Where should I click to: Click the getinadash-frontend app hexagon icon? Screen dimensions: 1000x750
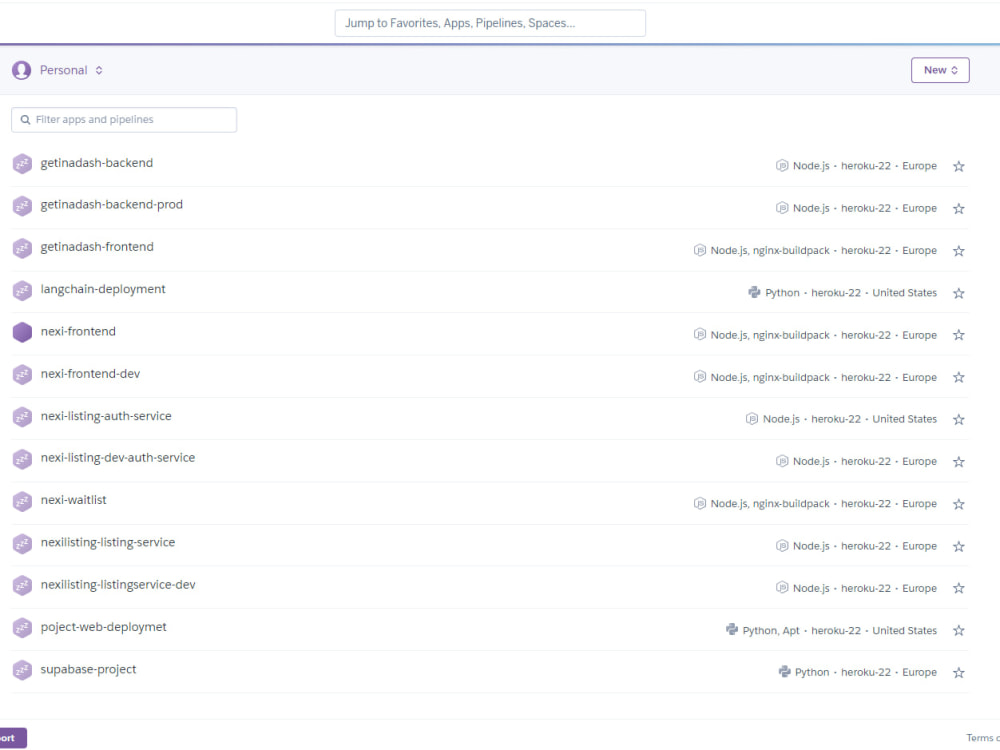pyautogui.click(x=22, y=248)
